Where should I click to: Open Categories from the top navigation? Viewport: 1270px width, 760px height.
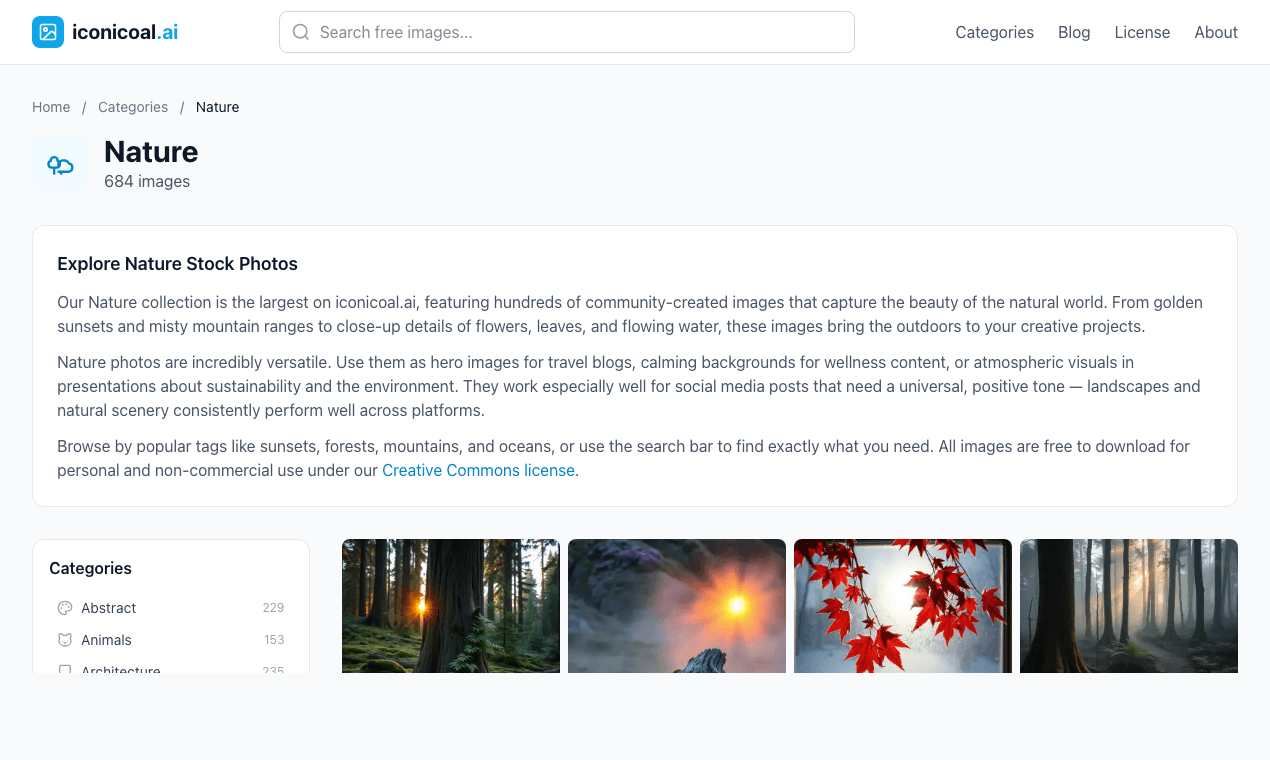[x=994, y=32]
